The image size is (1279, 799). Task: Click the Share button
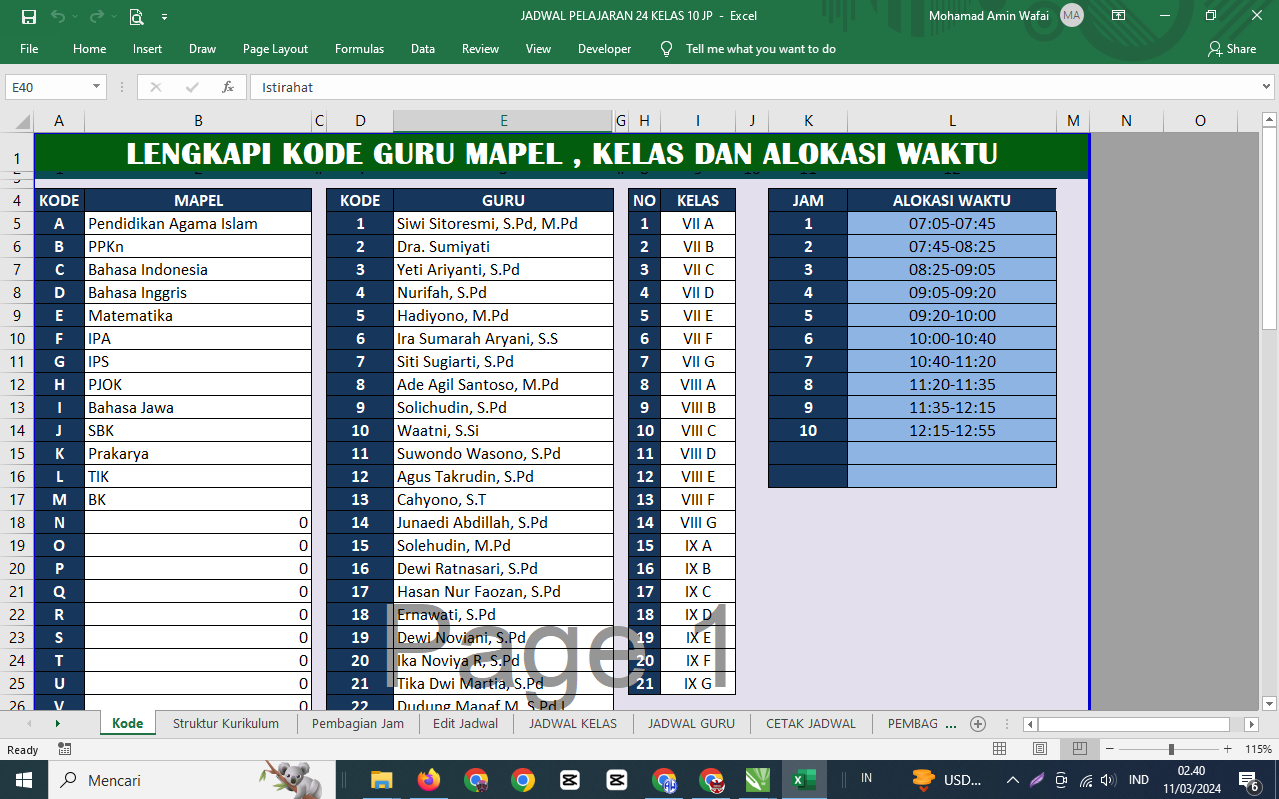1232,49
